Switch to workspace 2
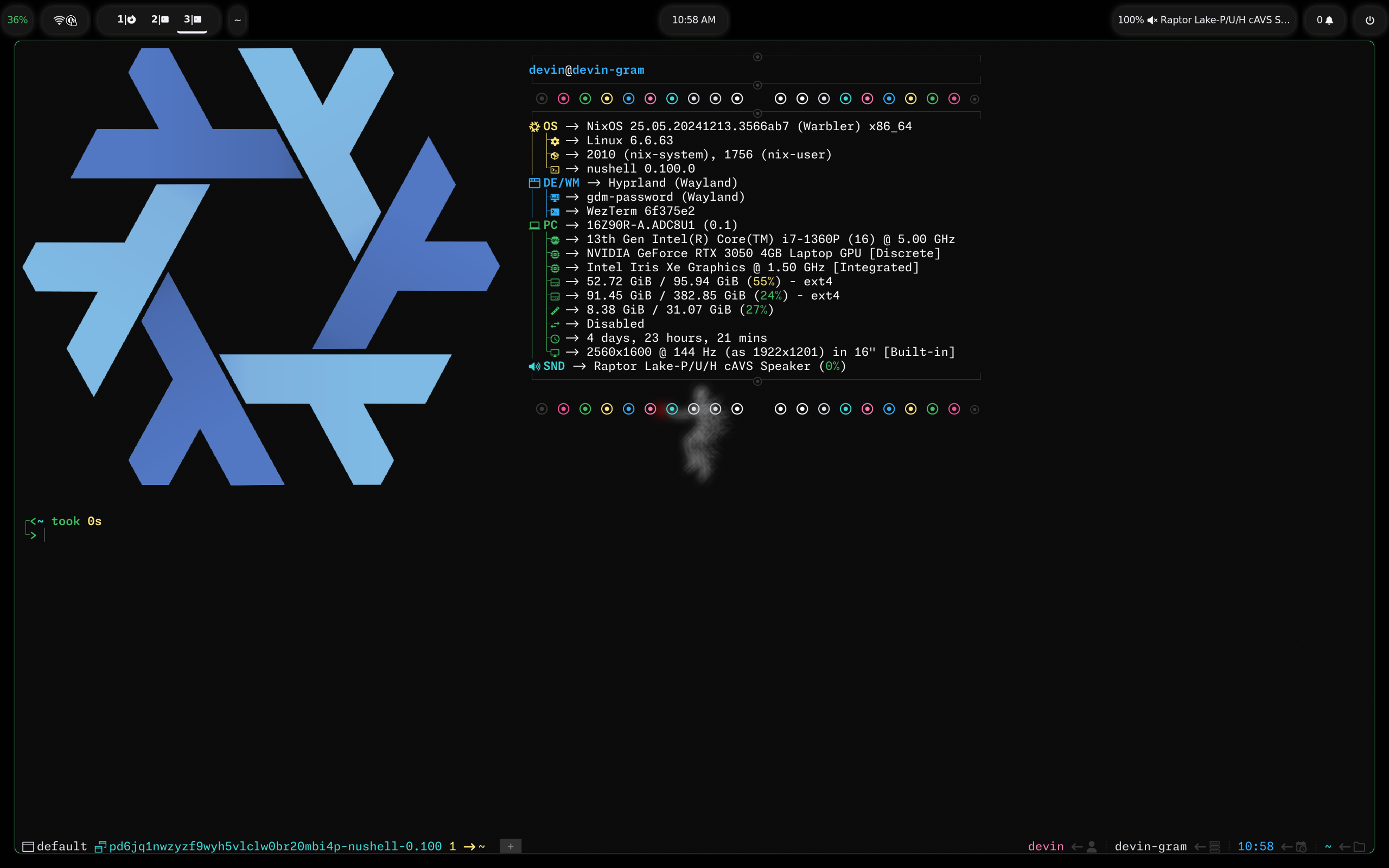 tap(160, 20)
